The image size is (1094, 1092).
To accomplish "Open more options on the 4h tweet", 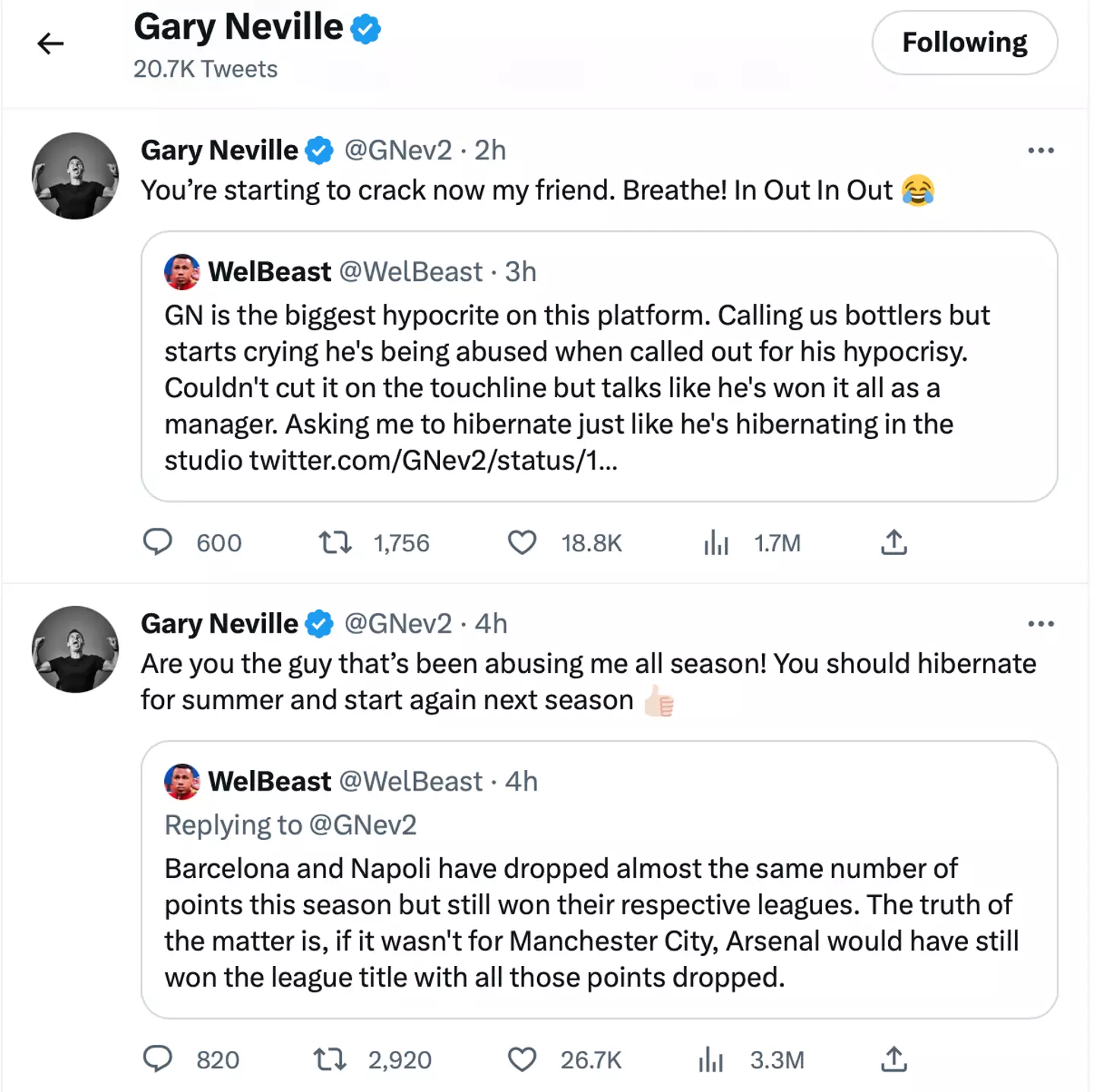I will (1040, 623).
